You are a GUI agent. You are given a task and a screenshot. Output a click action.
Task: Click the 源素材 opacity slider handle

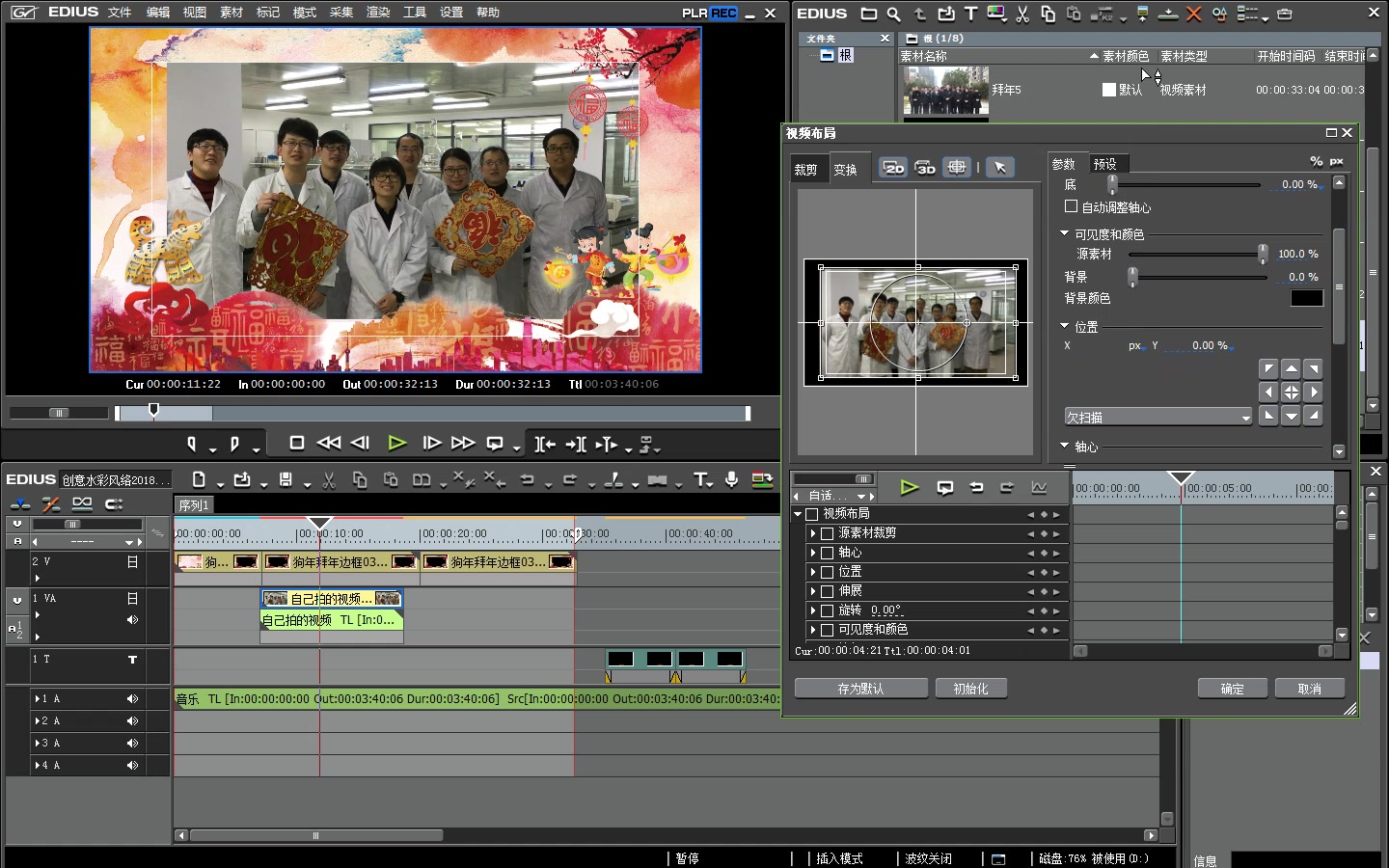tap(1263, 254)
